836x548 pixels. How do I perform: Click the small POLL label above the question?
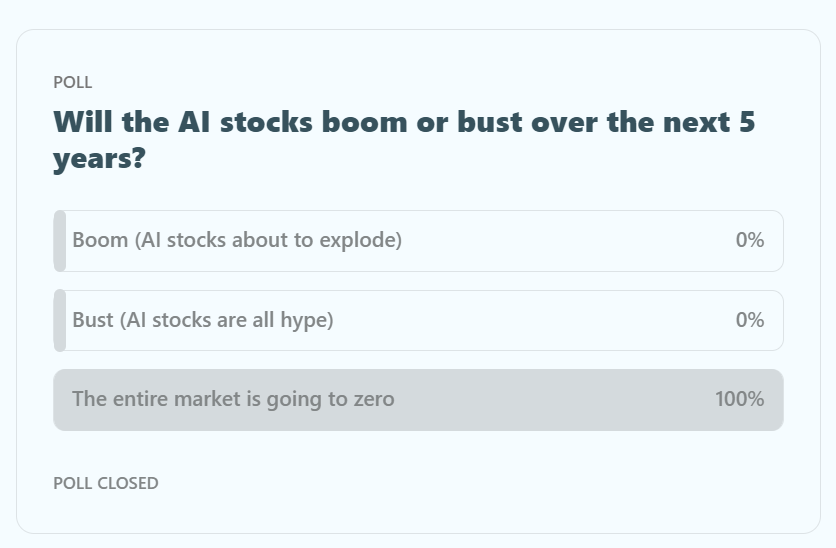coord(73,83)
